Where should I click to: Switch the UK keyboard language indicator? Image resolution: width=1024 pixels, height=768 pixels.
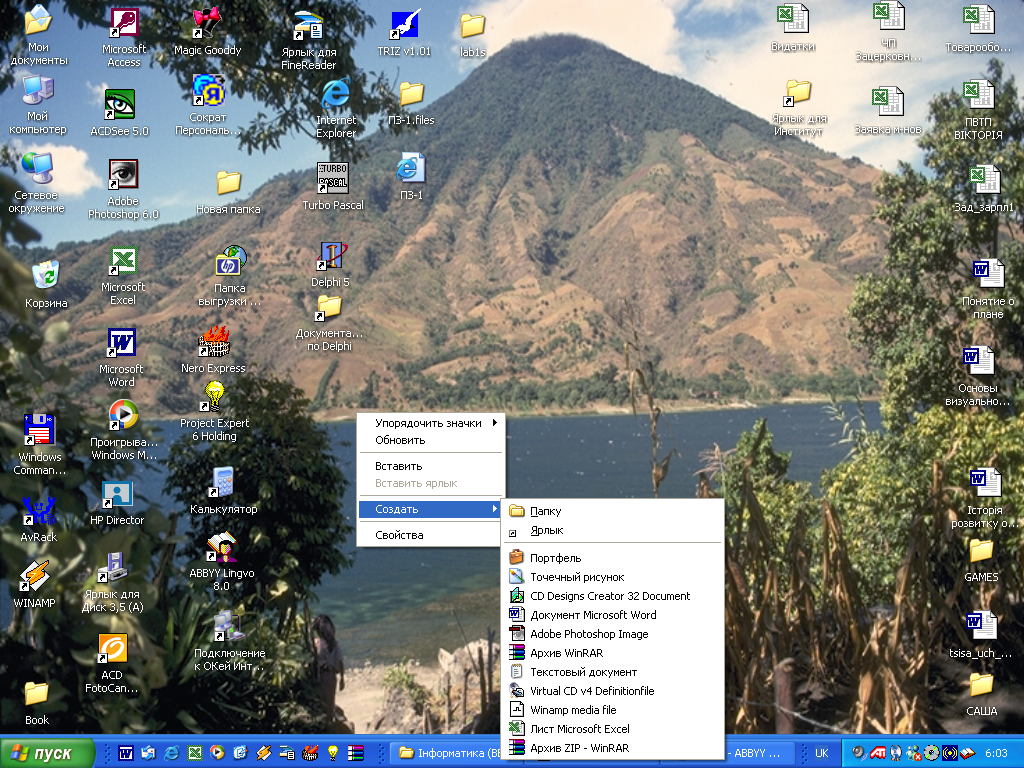pos(821,753)
